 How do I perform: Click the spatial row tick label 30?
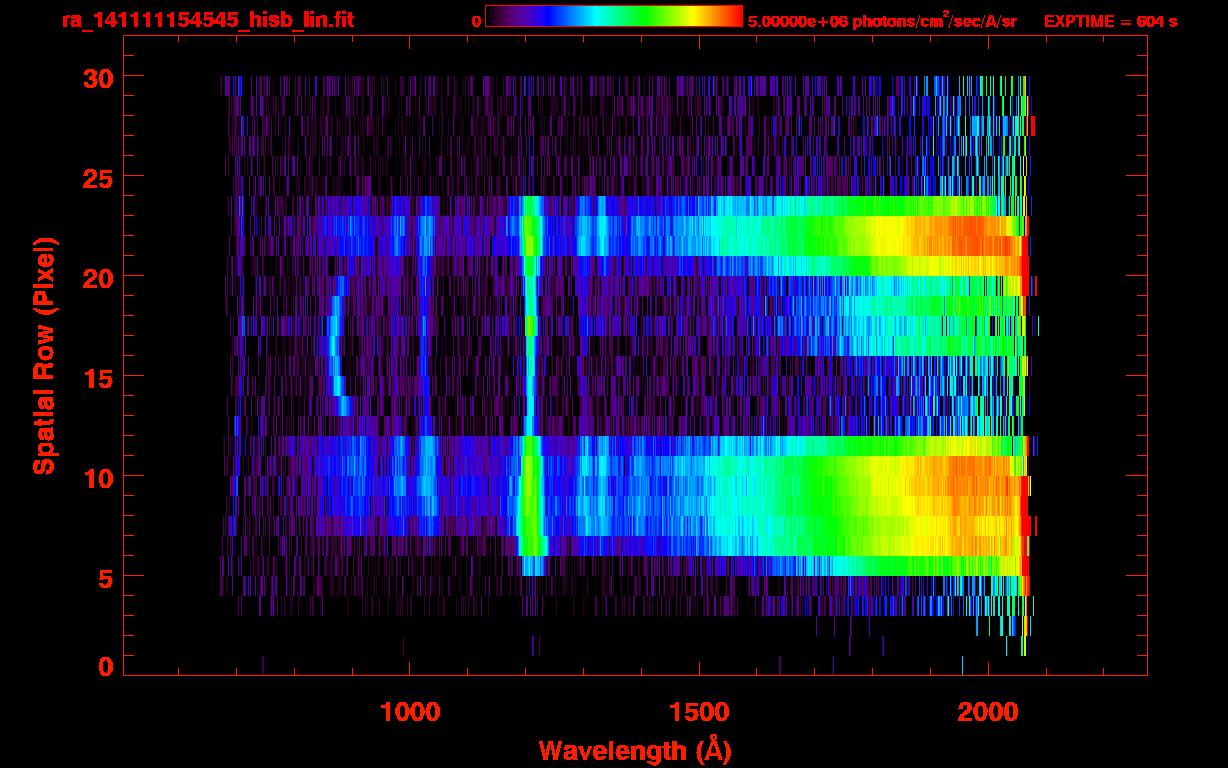coord(98,77)
